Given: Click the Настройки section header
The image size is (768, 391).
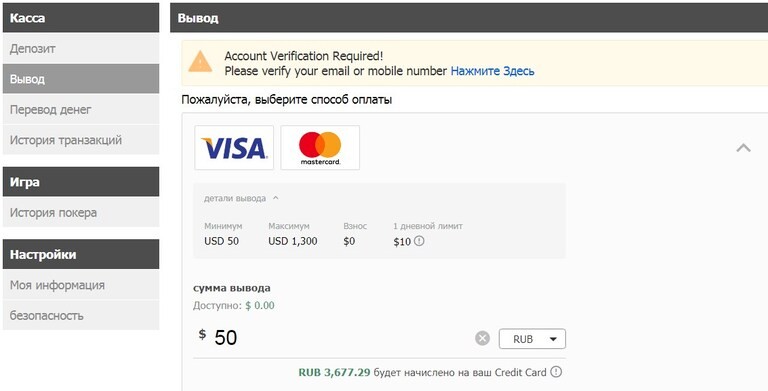Looking at the screenshot, I should (x=81, y=254).
